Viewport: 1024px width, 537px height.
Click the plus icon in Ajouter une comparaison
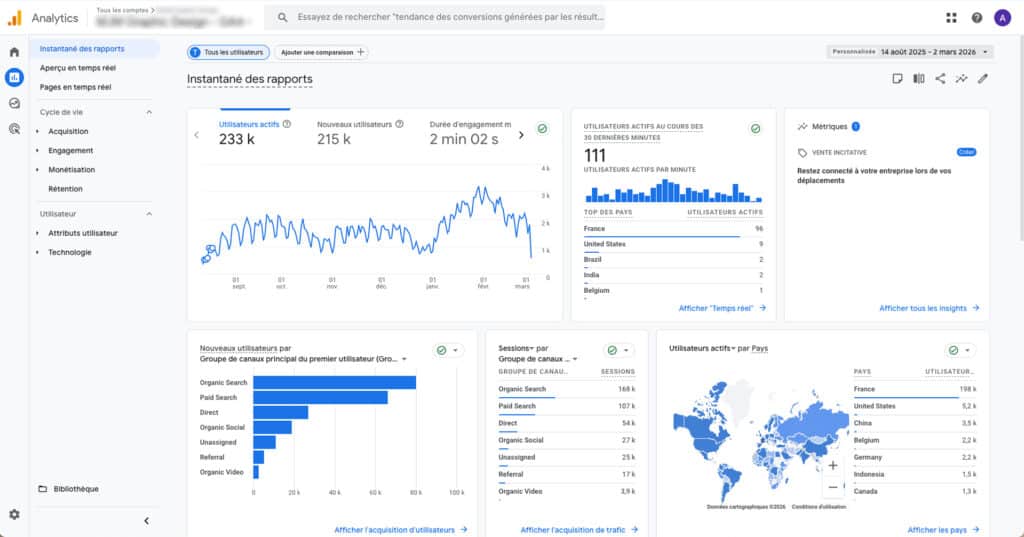(360, 52)
